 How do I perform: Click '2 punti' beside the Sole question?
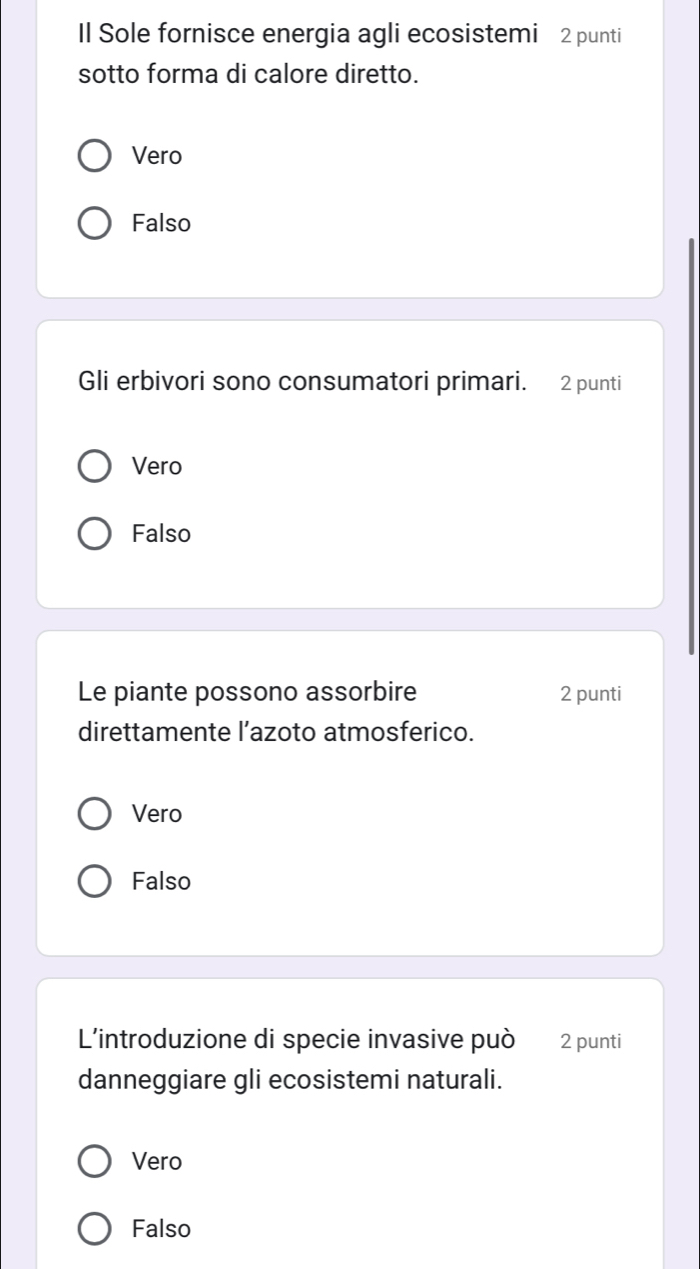tap(591, 37)
